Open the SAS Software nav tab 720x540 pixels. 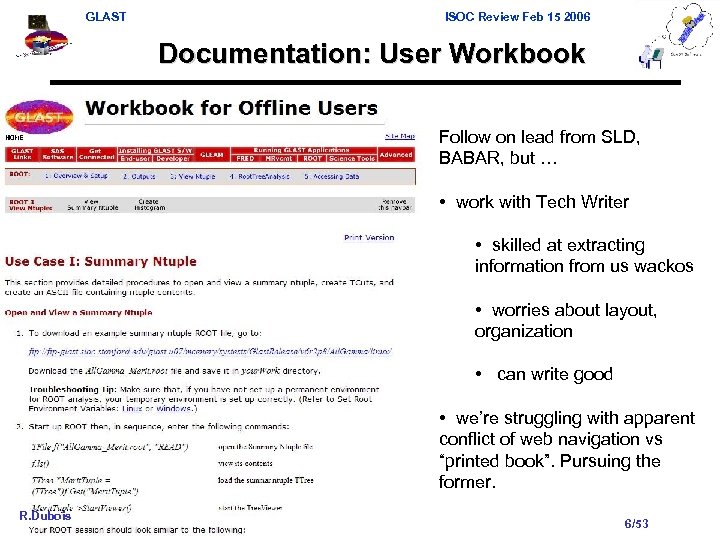pos(58,154)
